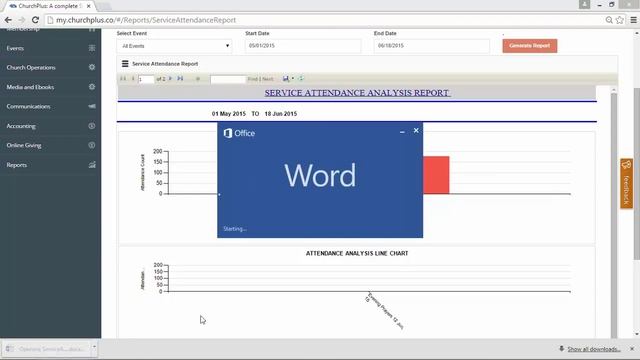This screenshot has width=640, height=360.
Task: Go to first report page
Action: [x=123, y=78]
